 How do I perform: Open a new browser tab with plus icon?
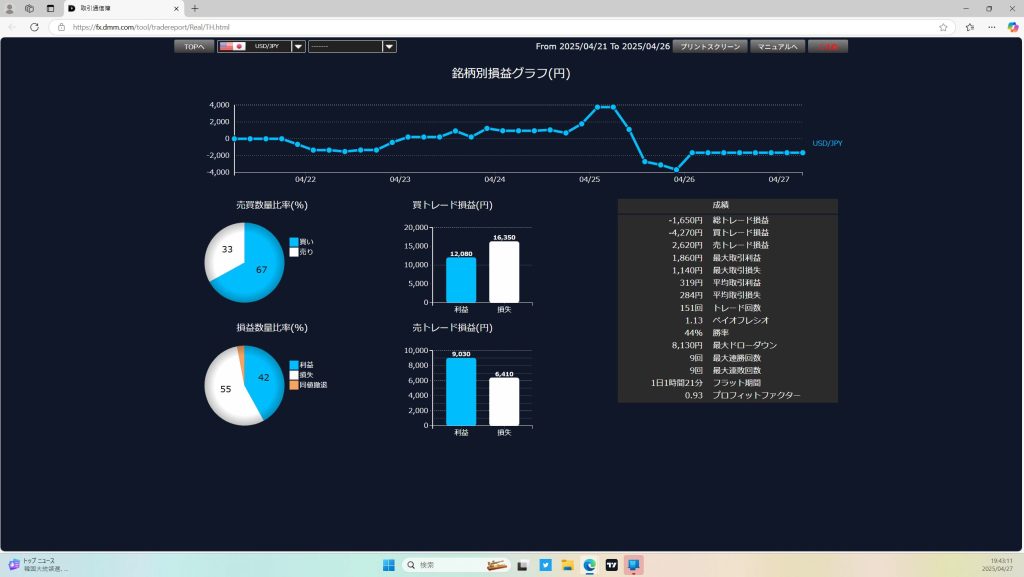click(195, 8)
